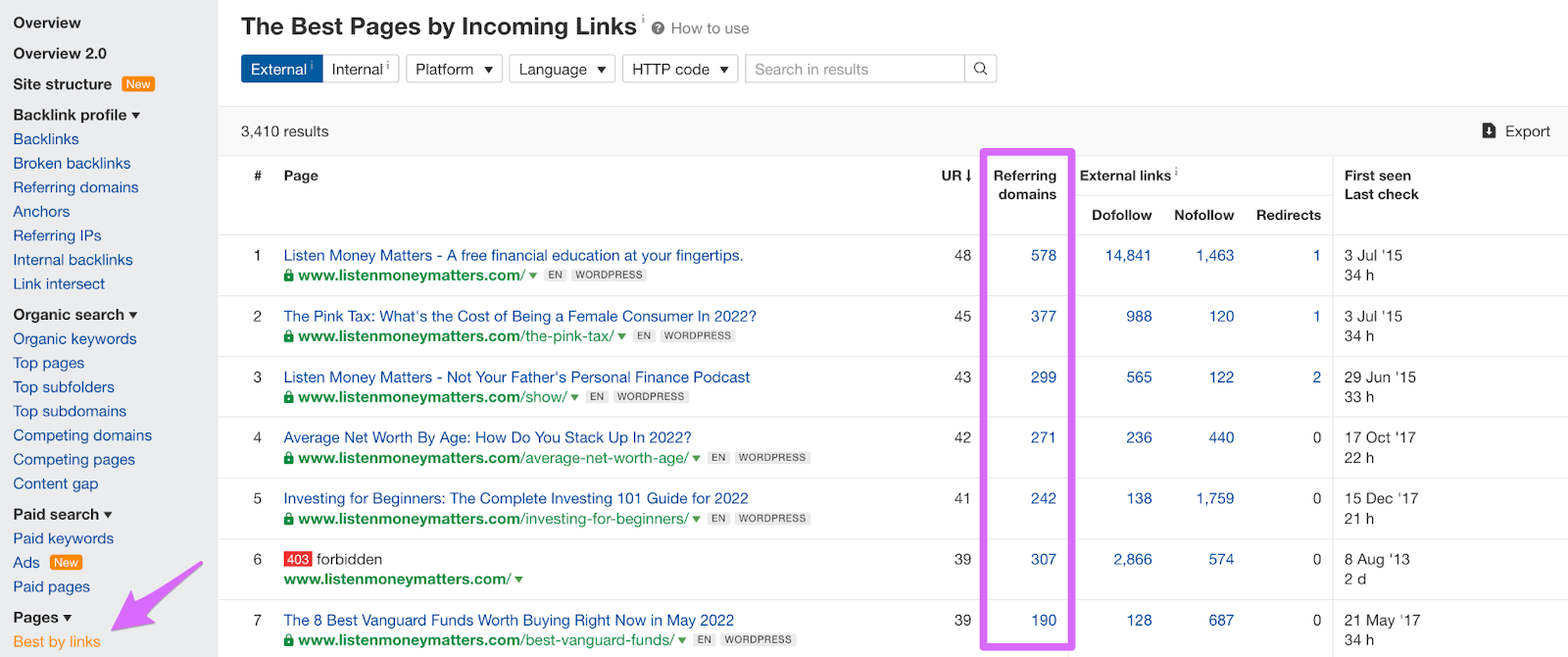The height and width of the screenshot is (657, 1568).
Task: Open the Top subfolders report
Action: 64,387
